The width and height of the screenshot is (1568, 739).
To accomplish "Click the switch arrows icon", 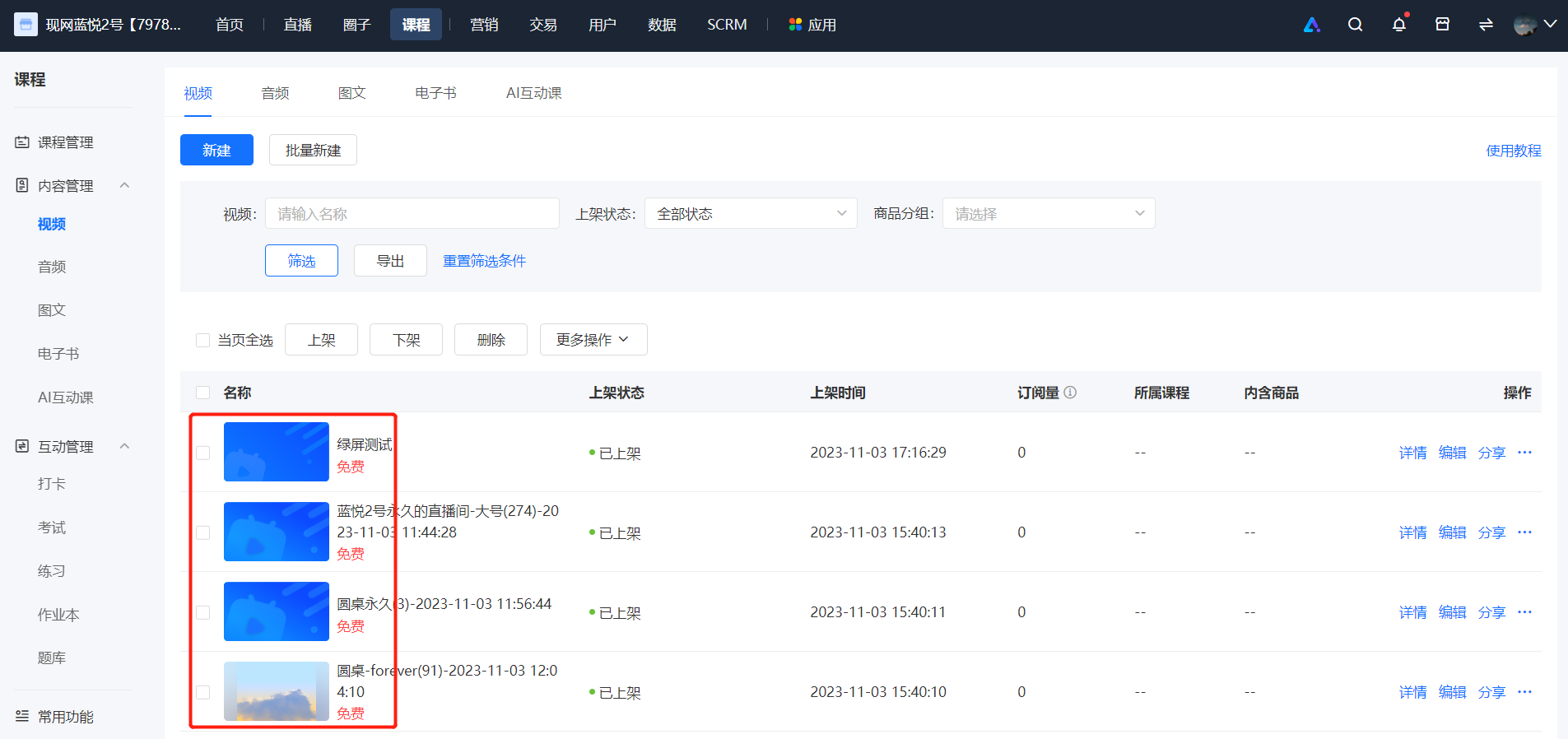I will point(1486,25).
